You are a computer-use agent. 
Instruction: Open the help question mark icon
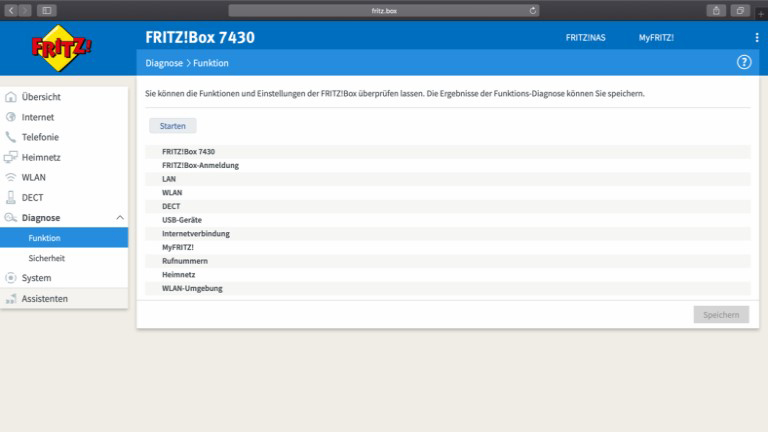click(743, 62)
